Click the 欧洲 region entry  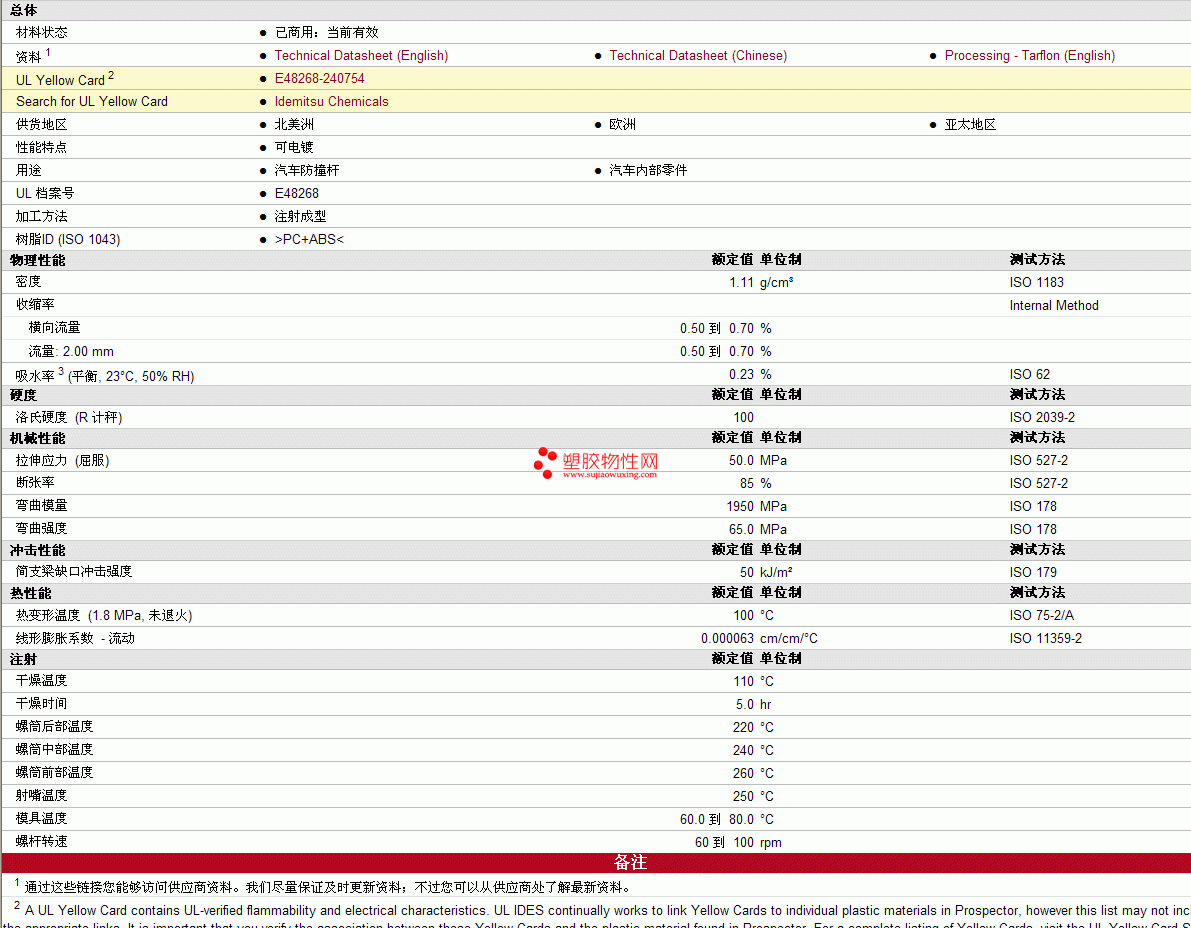pos(622,124)
